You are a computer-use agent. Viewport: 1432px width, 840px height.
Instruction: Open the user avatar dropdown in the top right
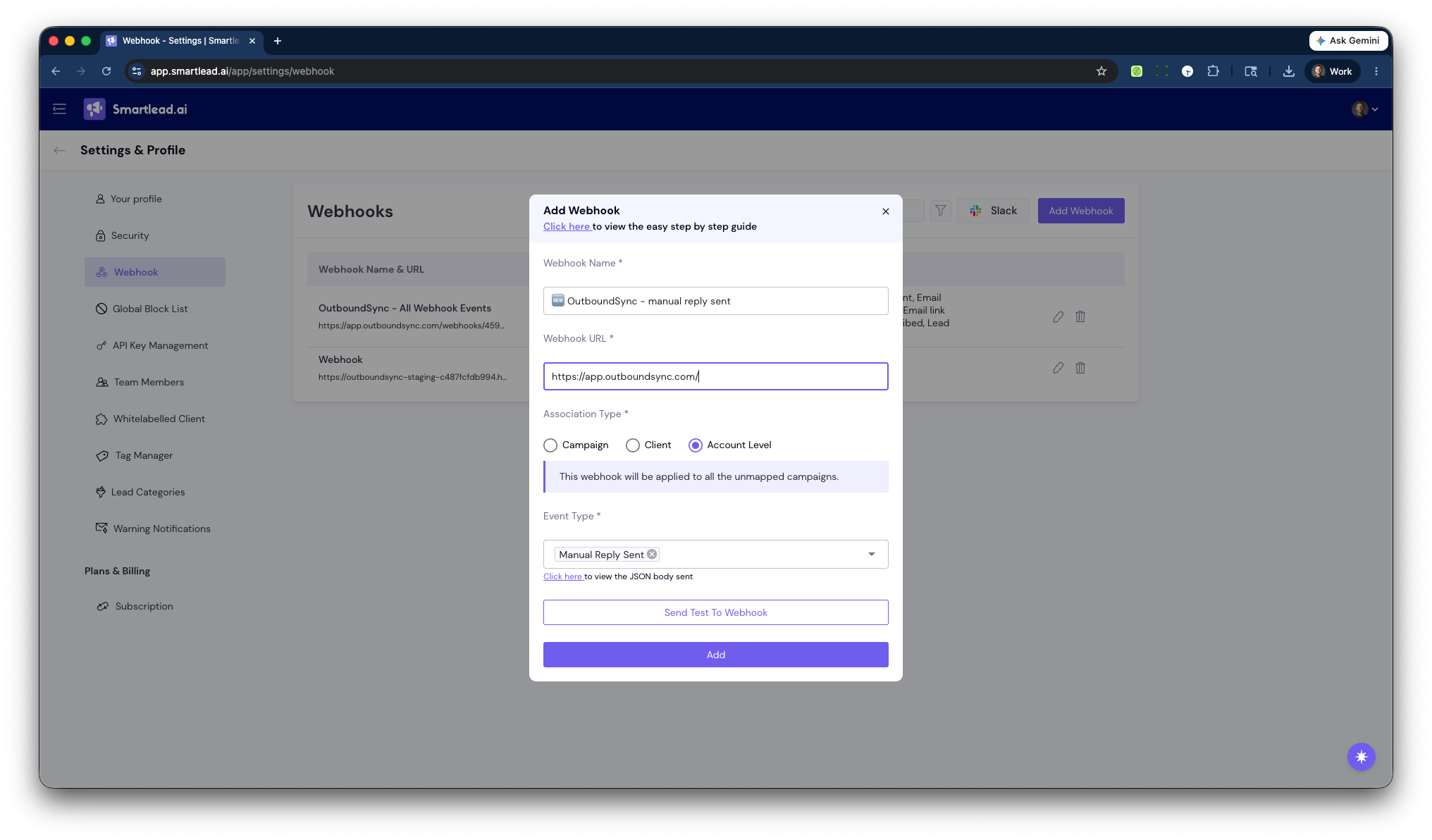[x=1365, y=109]
